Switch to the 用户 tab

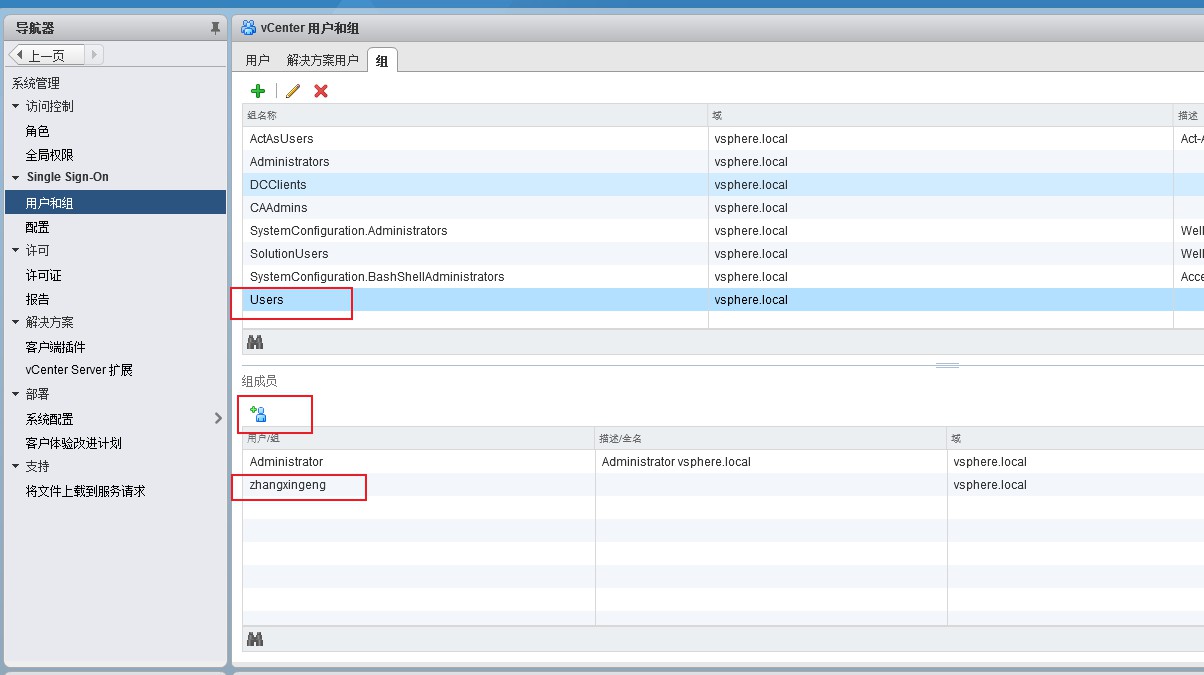point(258,60)
